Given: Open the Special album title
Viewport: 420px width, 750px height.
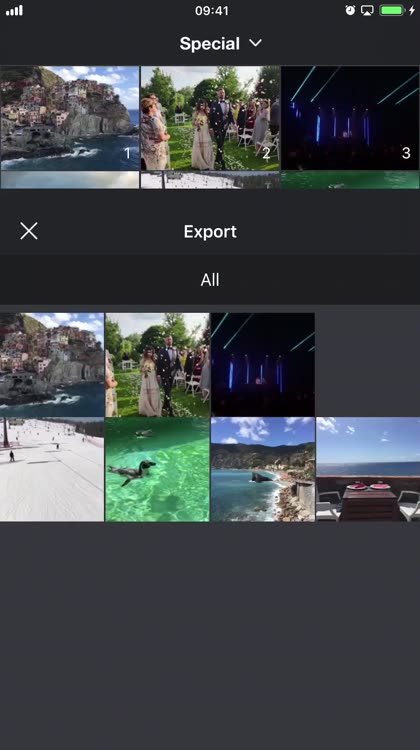Looking at the screenshot, I should pyautogui.click(x=210, y=44).
